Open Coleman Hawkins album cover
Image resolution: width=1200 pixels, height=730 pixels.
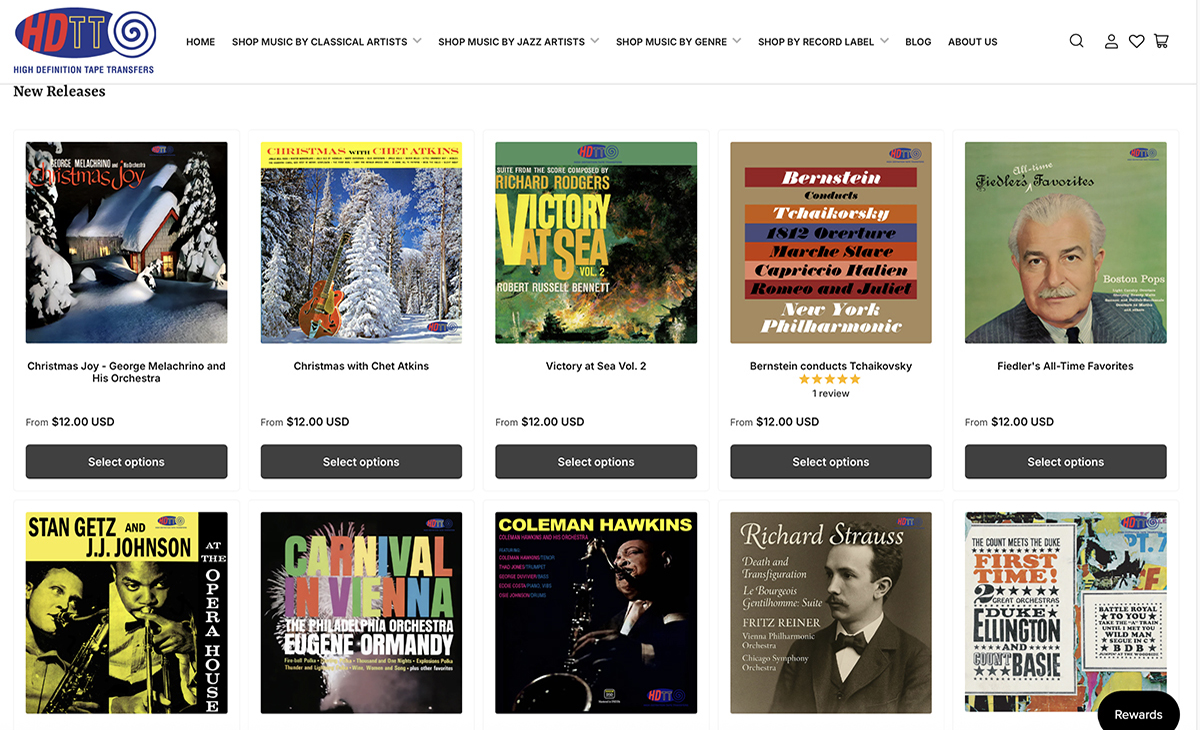tap(596, 613)
